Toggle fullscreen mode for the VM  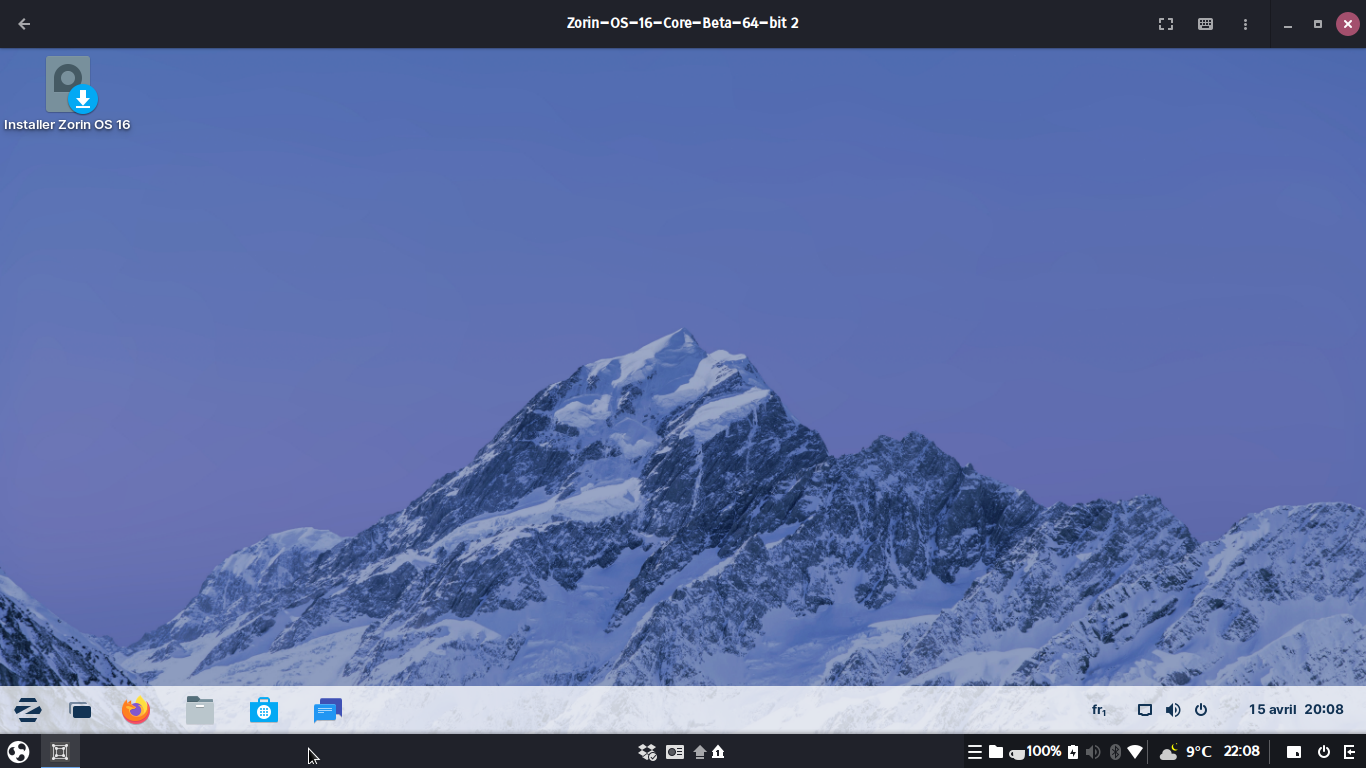1166,24
